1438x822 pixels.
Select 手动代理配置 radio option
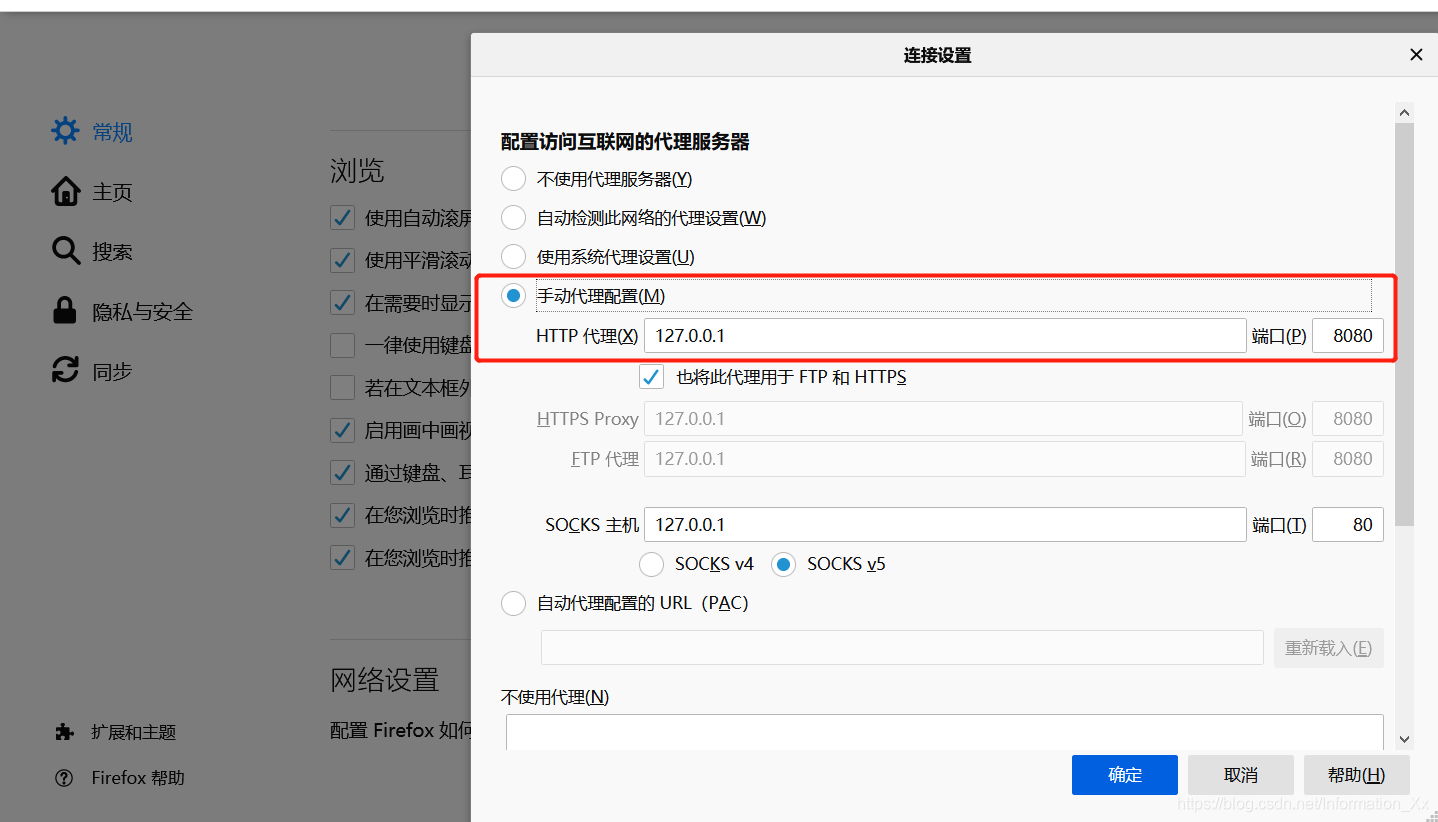(513, 296)
